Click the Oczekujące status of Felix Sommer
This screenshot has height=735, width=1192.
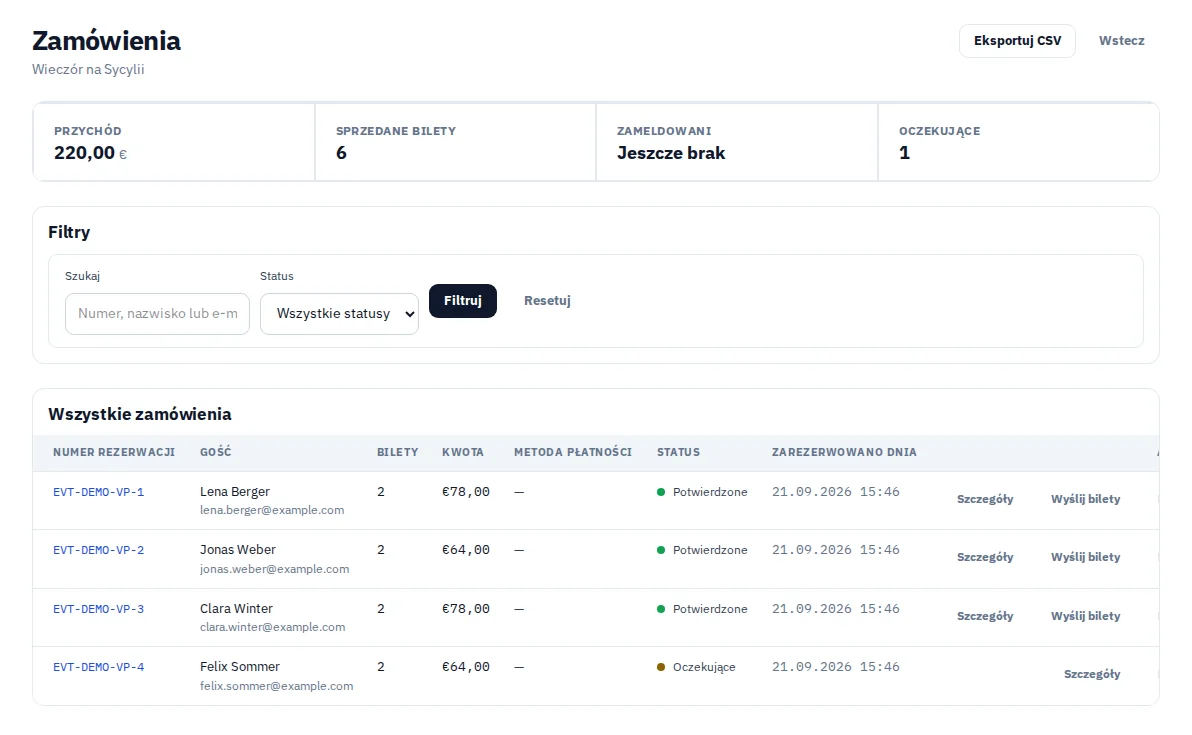[x=696, y=667]
